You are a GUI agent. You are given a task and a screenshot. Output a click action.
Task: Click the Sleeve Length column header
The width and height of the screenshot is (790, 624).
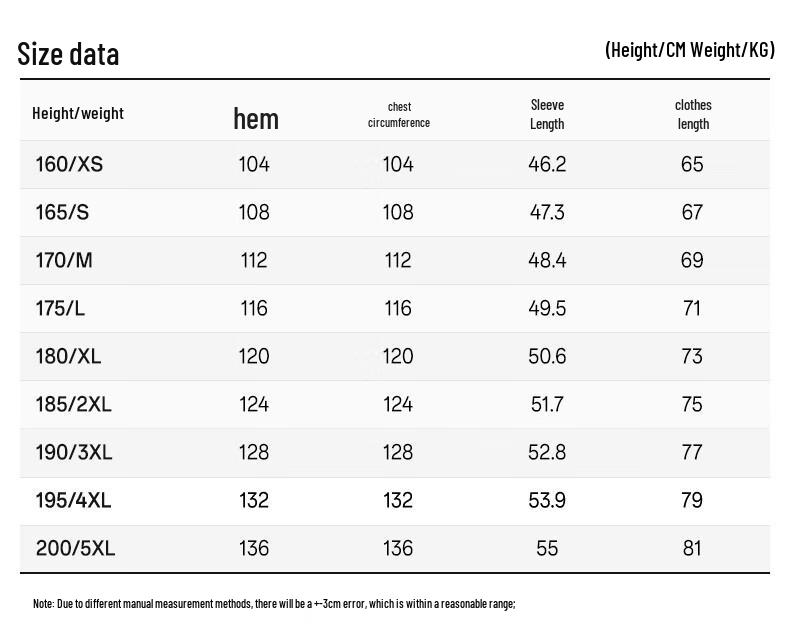pyautogui.click(x=547, y=114)
